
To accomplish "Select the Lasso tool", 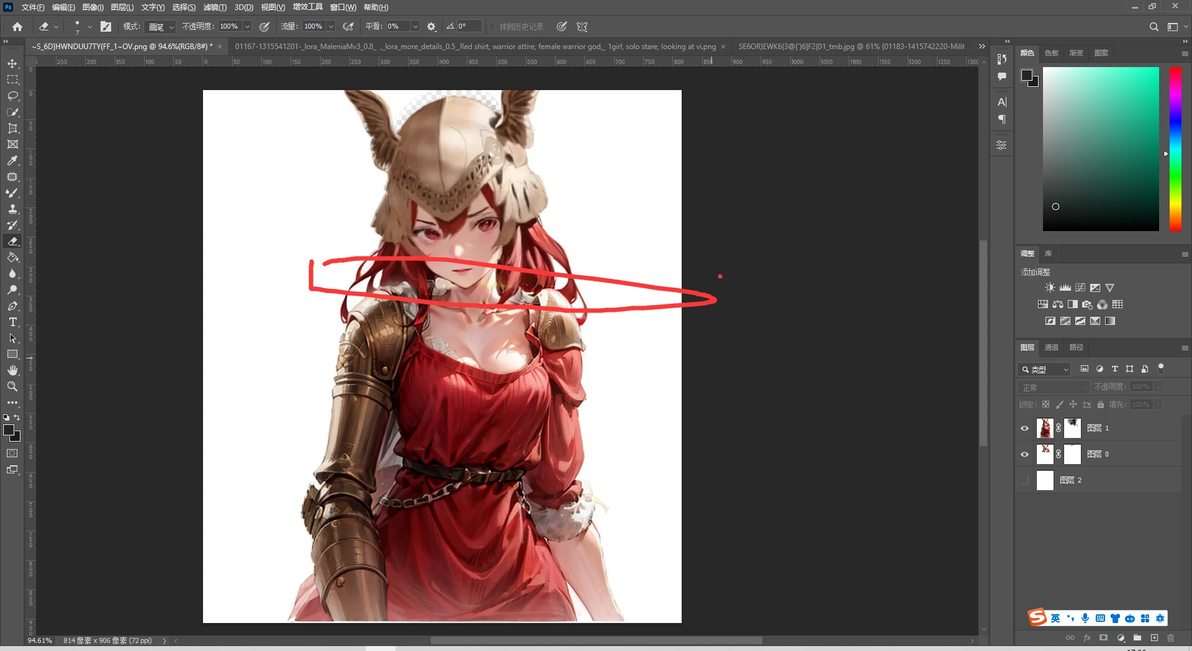I will (x=12, y=96).
